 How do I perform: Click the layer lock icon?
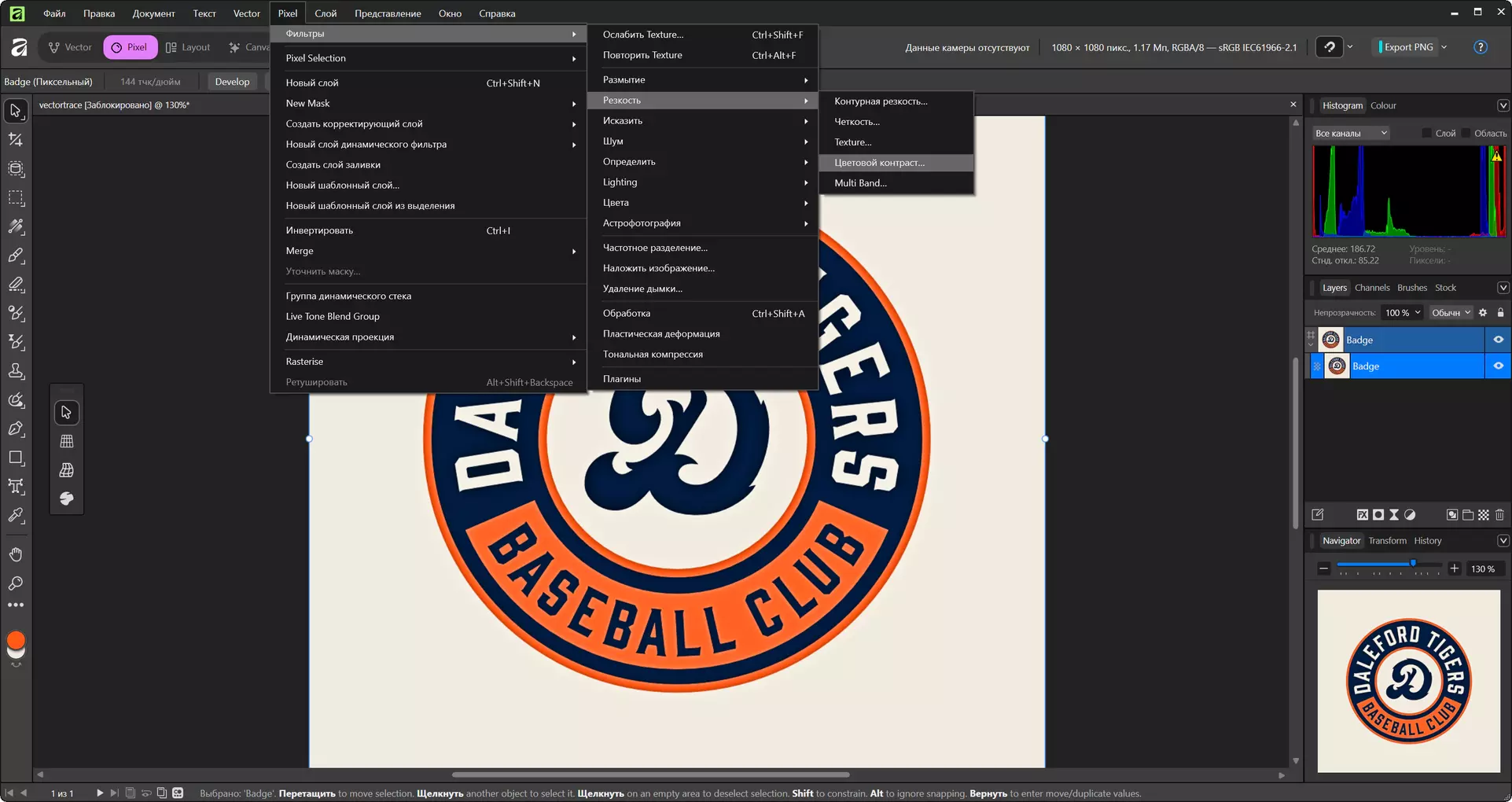point(1500,313)
